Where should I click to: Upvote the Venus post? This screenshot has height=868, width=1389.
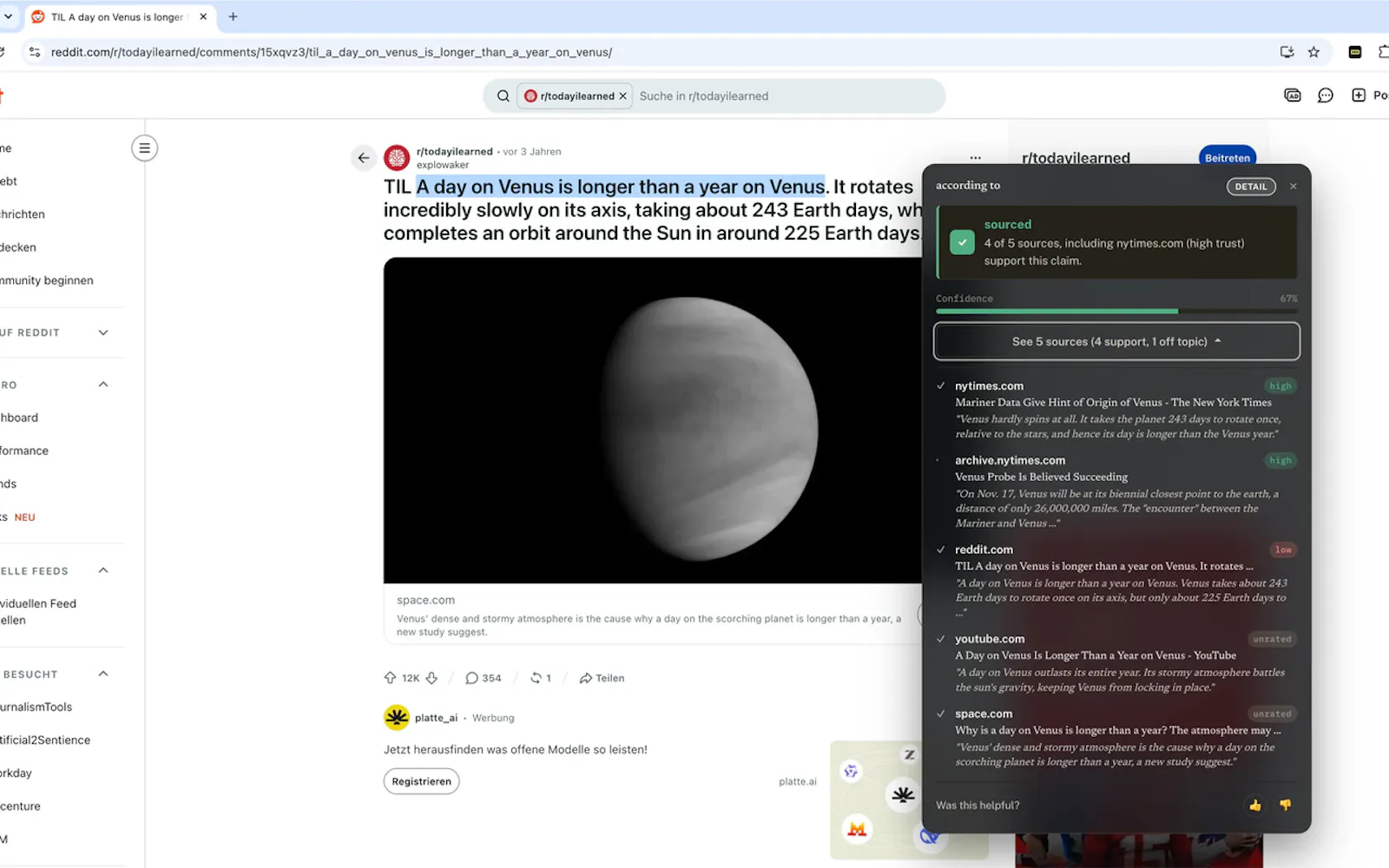pos(390,678)
